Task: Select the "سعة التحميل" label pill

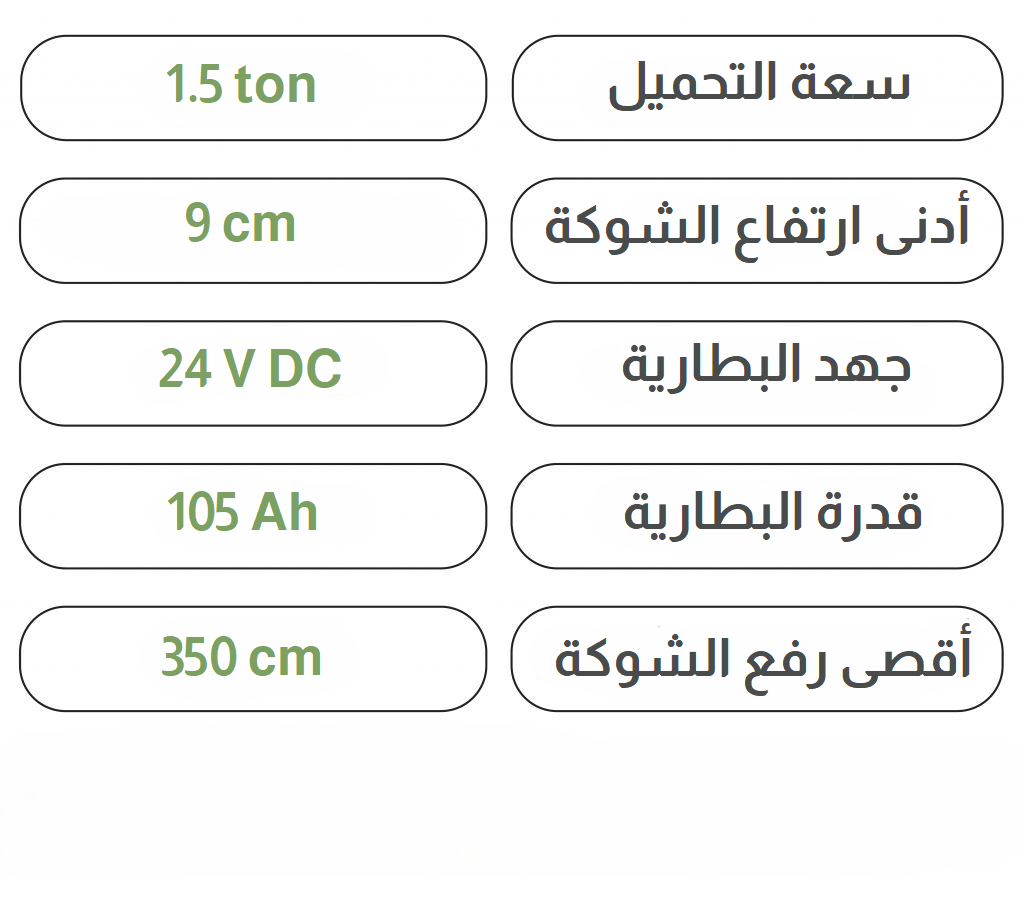Action: coord(757,88)
